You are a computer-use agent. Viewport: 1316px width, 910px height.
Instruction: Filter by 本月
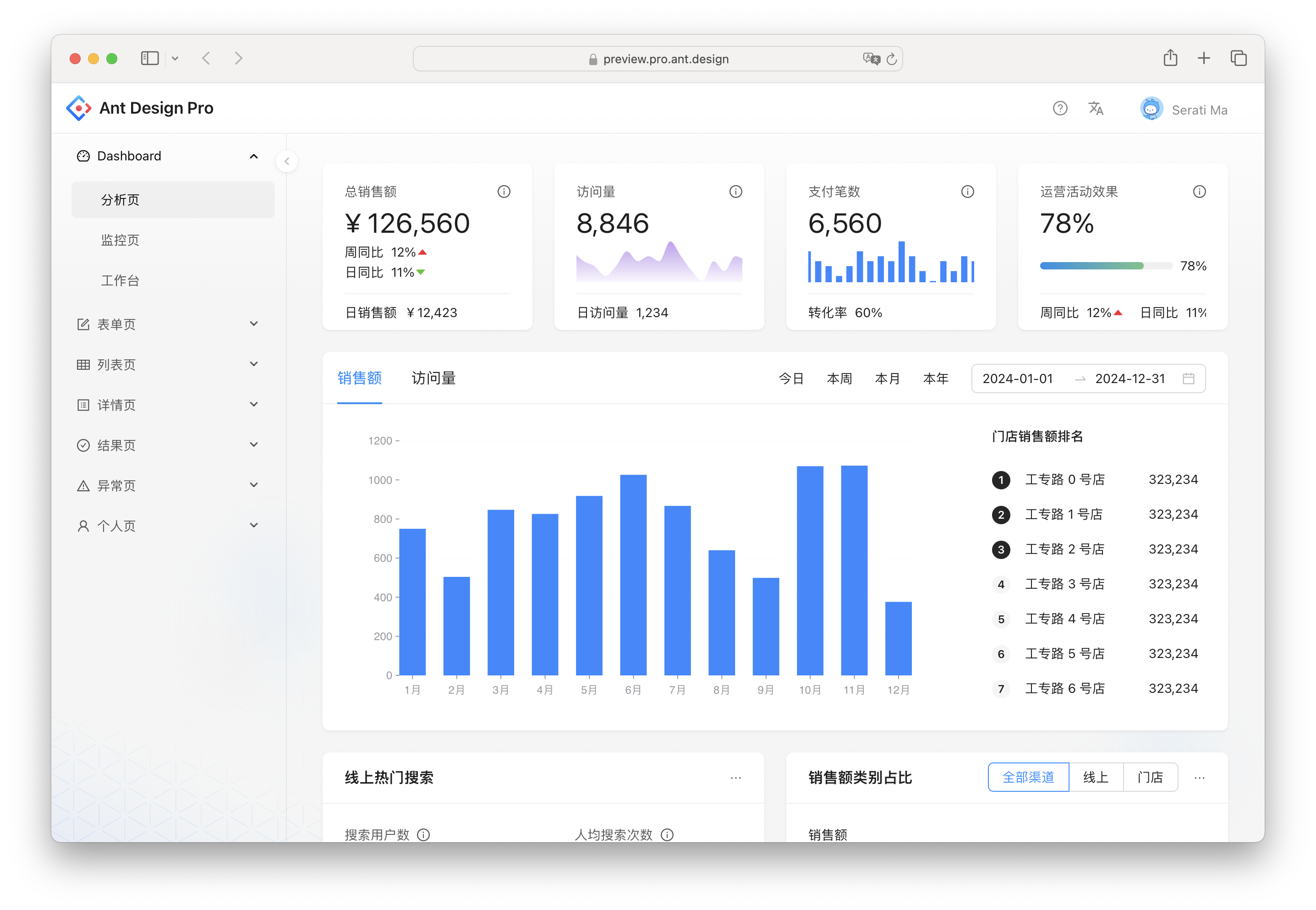point(887,379)
